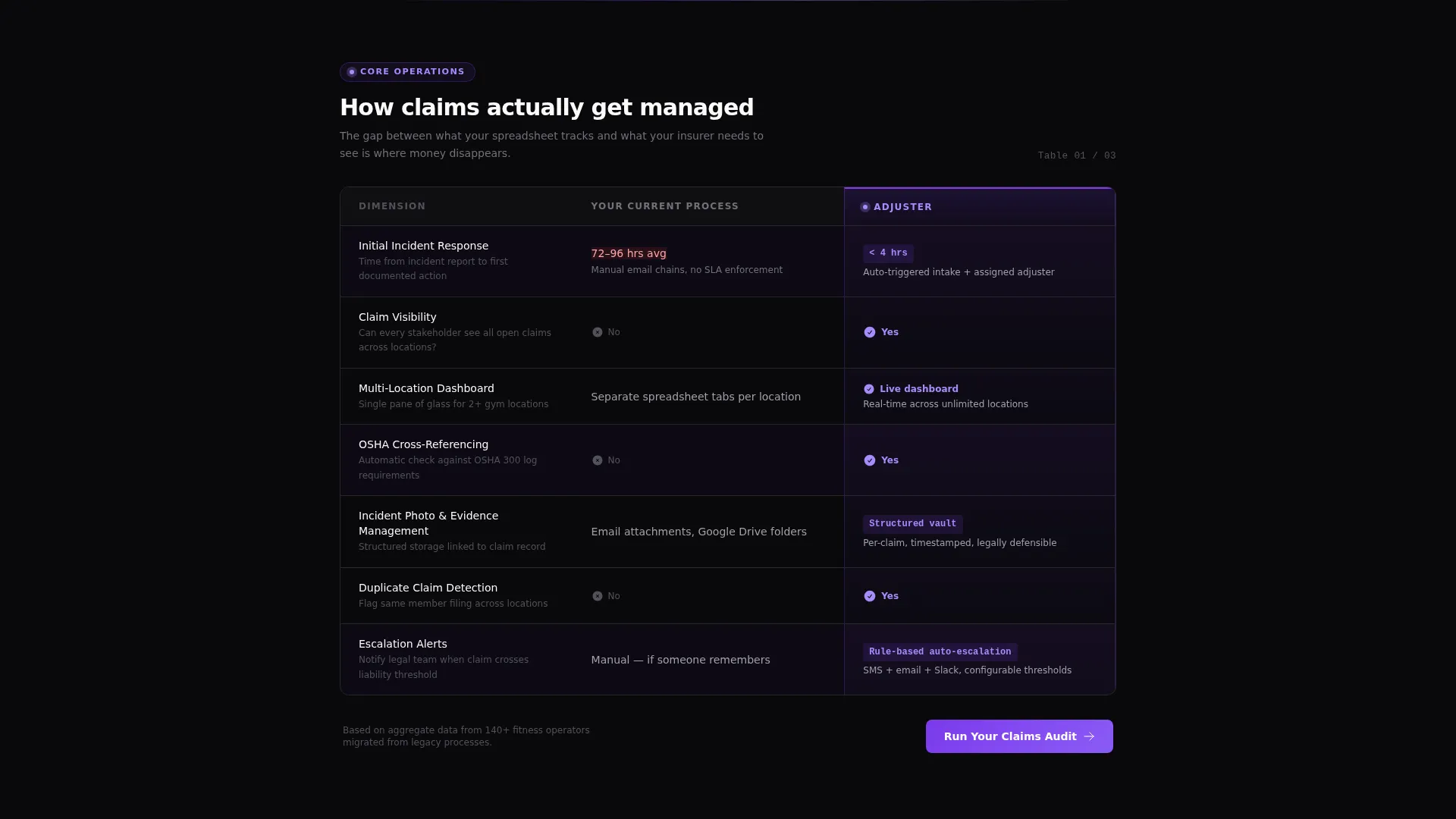Image resolution: width=1456 pixels, height=819 pixels.
Task: Click the 'Dimension' column header
Action: tap(392, 206)
